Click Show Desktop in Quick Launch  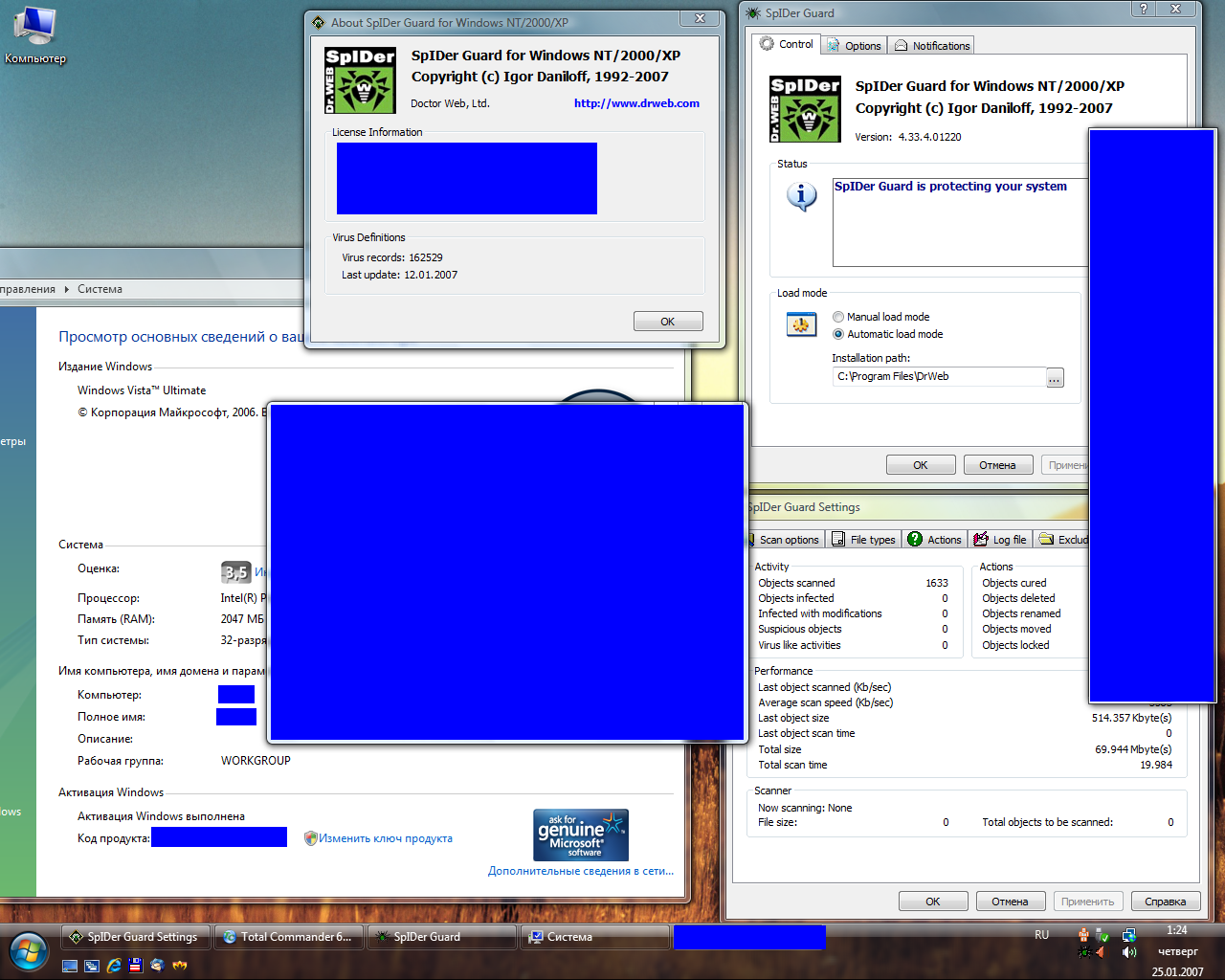(70, 966)
